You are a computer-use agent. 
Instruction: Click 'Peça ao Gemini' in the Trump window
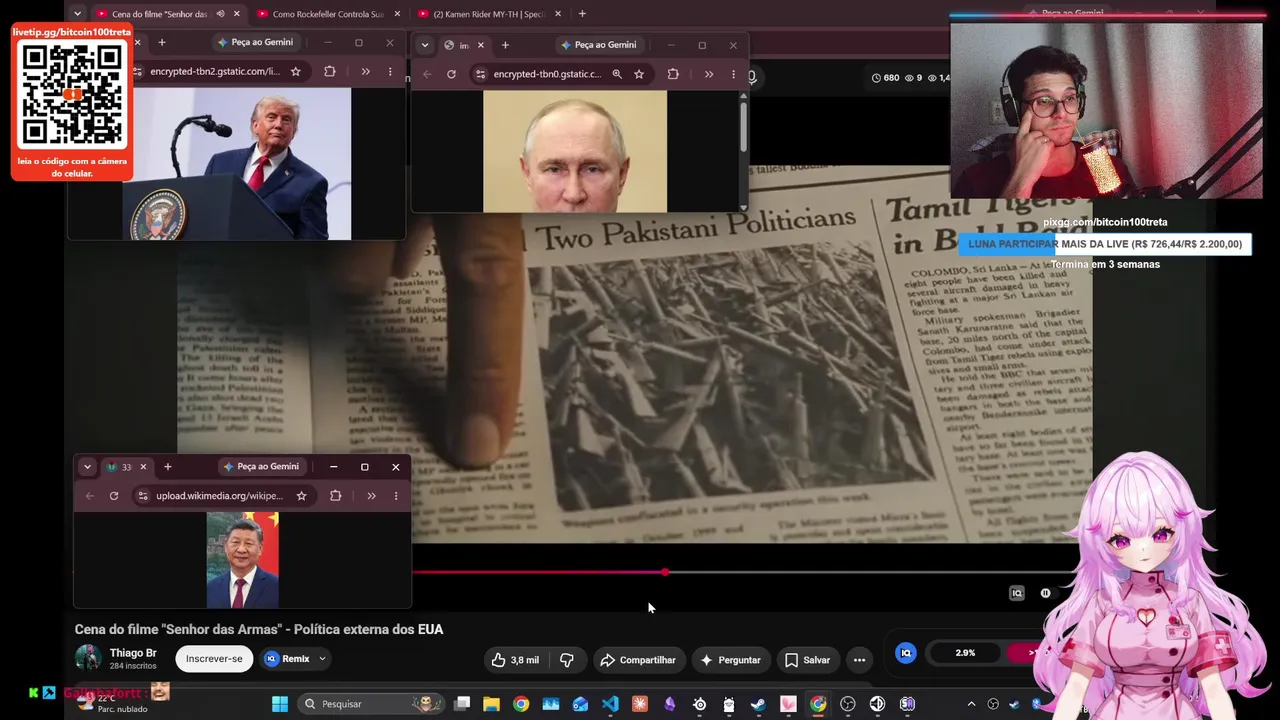(x=256, y=43)
